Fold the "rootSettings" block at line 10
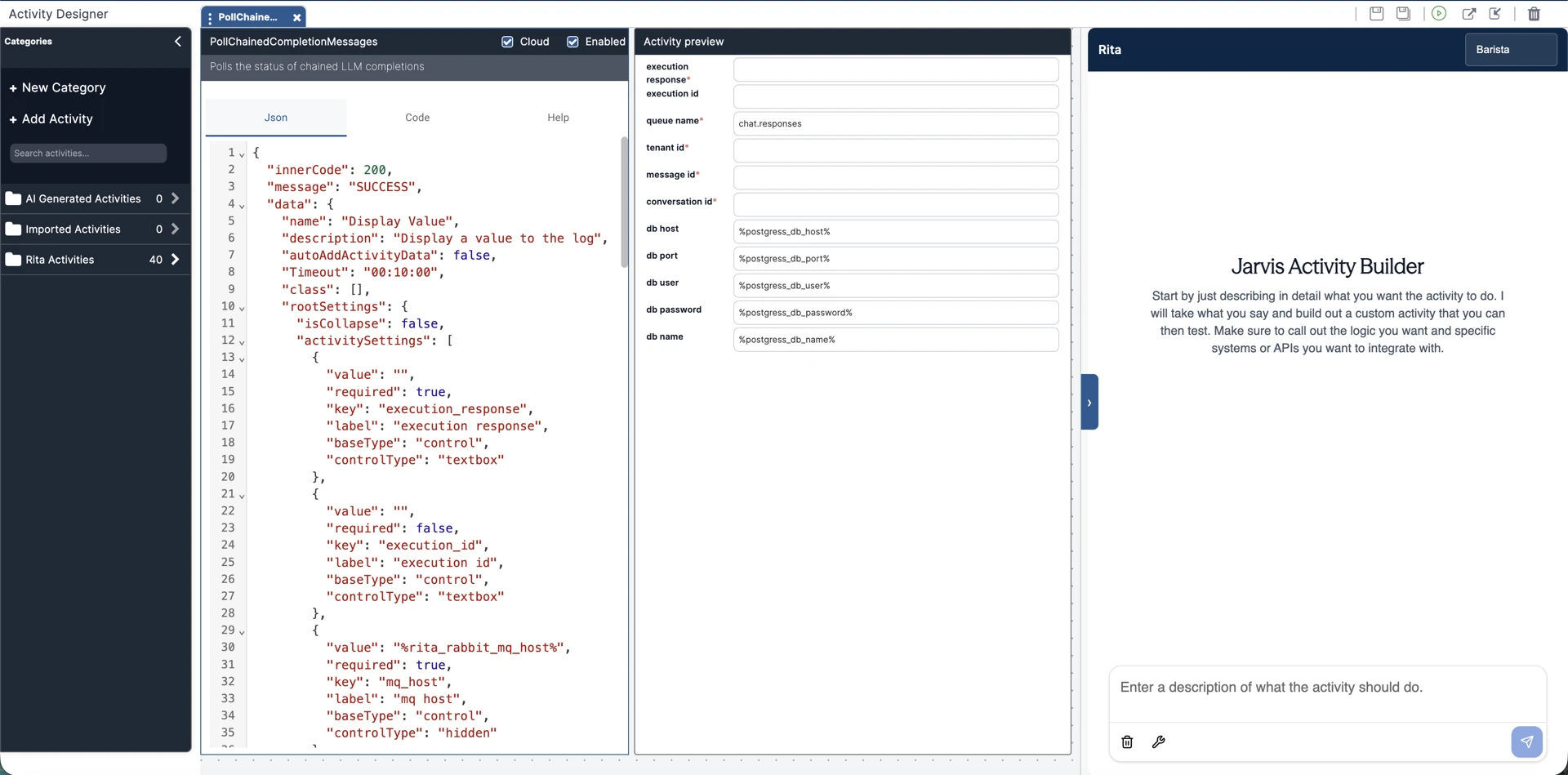The height and width of the screenshot is (775, 1568). tap(242, 308)
